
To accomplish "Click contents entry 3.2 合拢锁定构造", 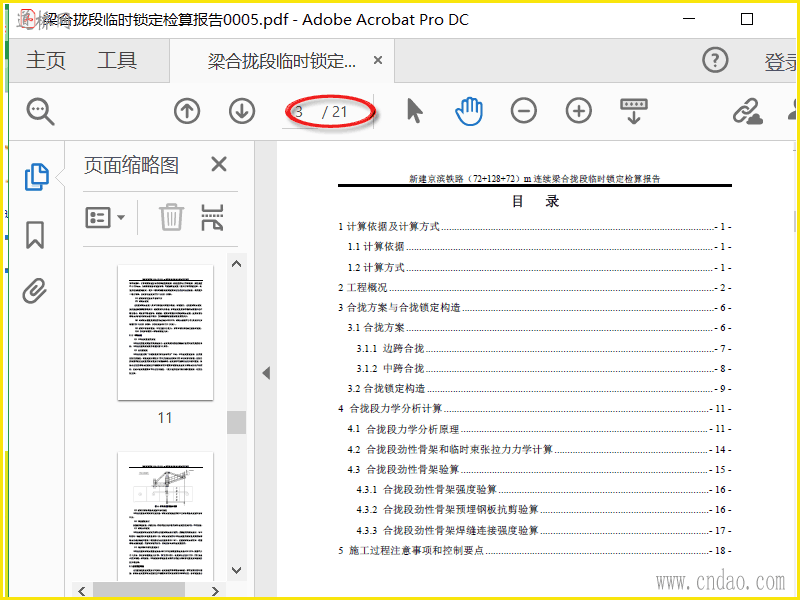I will tap(539, 389).
